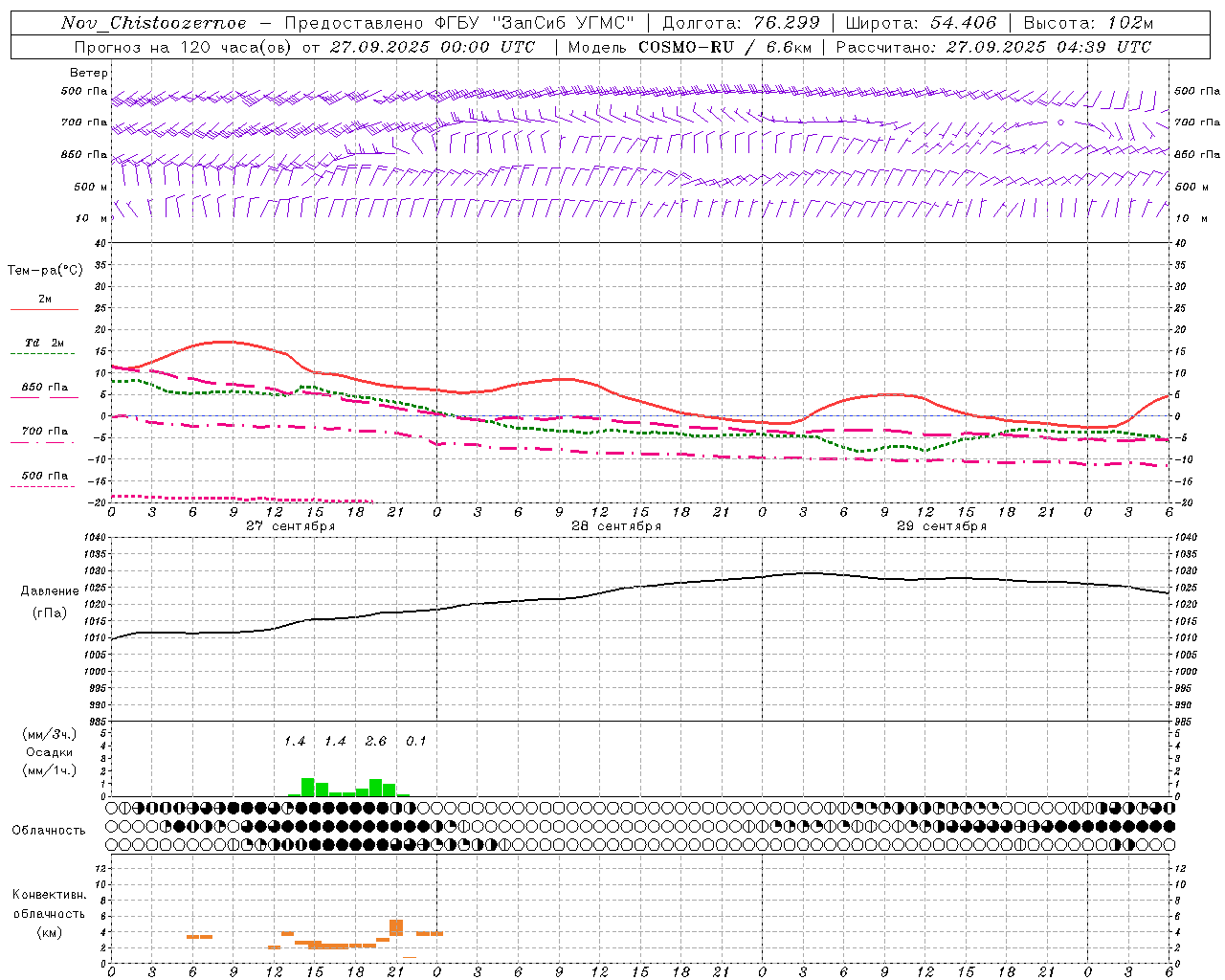Click '850 гПа' in the temperature legend
1225x980 pixels.
[45, 388]
